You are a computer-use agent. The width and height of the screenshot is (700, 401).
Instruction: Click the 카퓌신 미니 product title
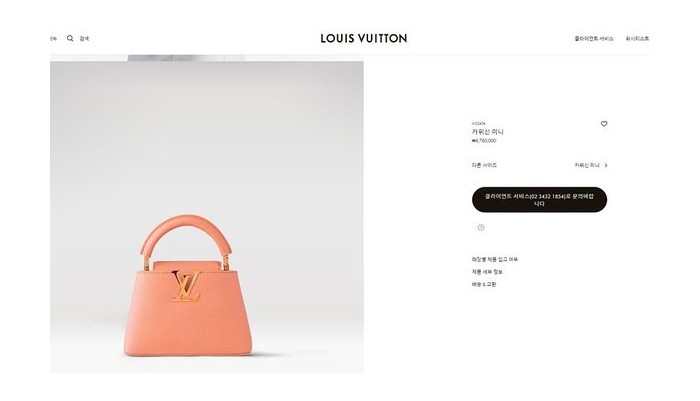(x=488, y=132)
